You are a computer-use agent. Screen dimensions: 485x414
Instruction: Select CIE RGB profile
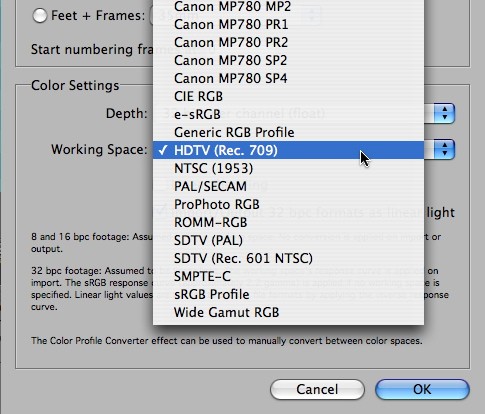pos(288,96)
